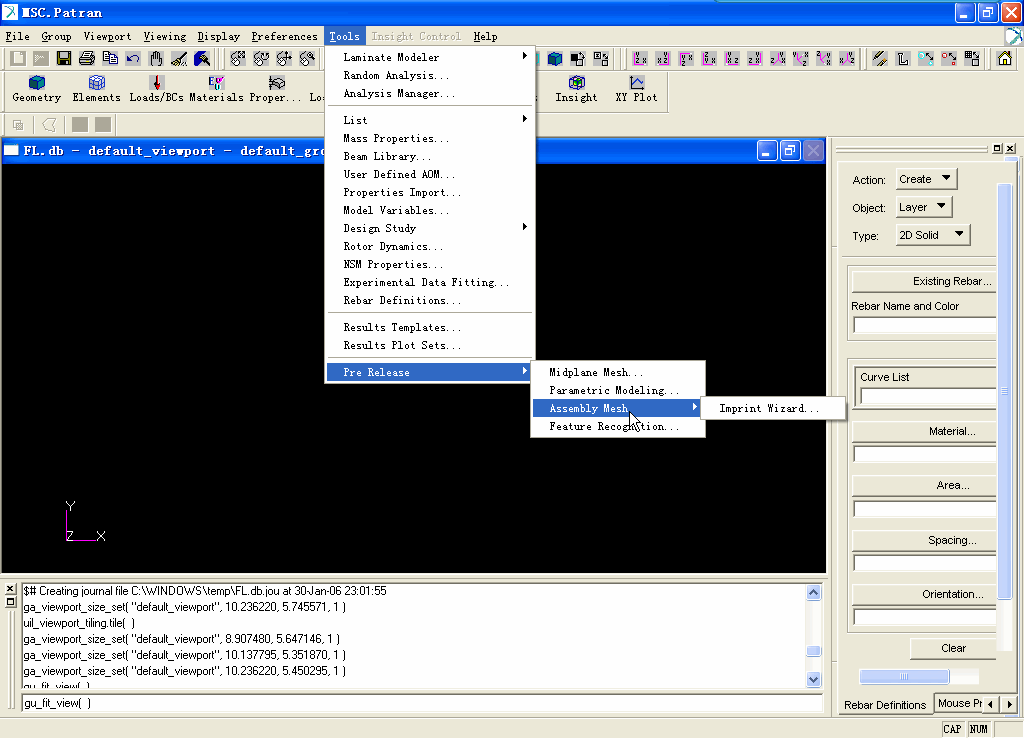Image resolution: width=1024 pixels, height=738 pixels.
Task: Choose Rebar Definitions from the Tools menu
Action: point(430,300)
